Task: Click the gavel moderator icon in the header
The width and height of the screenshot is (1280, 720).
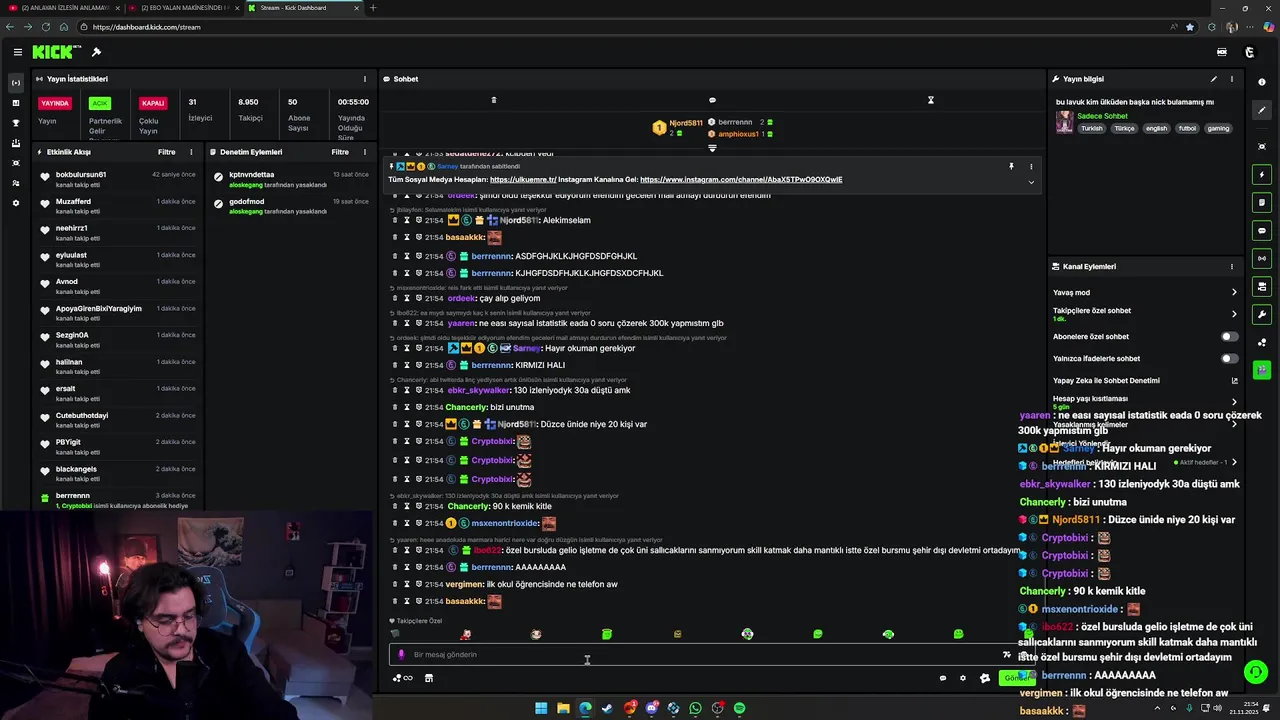Action: [96, 52]
